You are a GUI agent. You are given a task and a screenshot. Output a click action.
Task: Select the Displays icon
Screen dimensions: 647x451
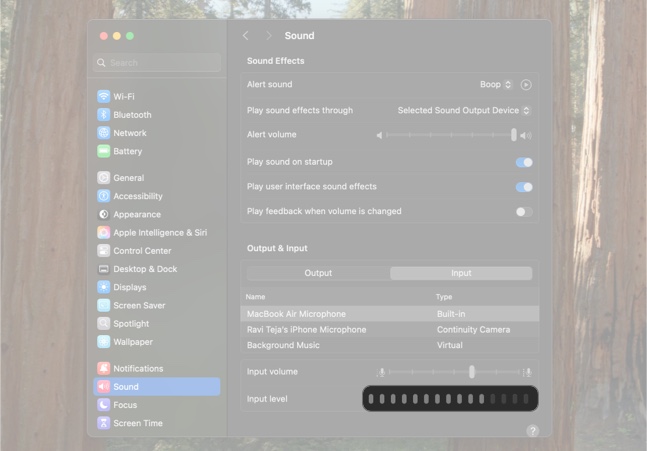pos(104,287)
